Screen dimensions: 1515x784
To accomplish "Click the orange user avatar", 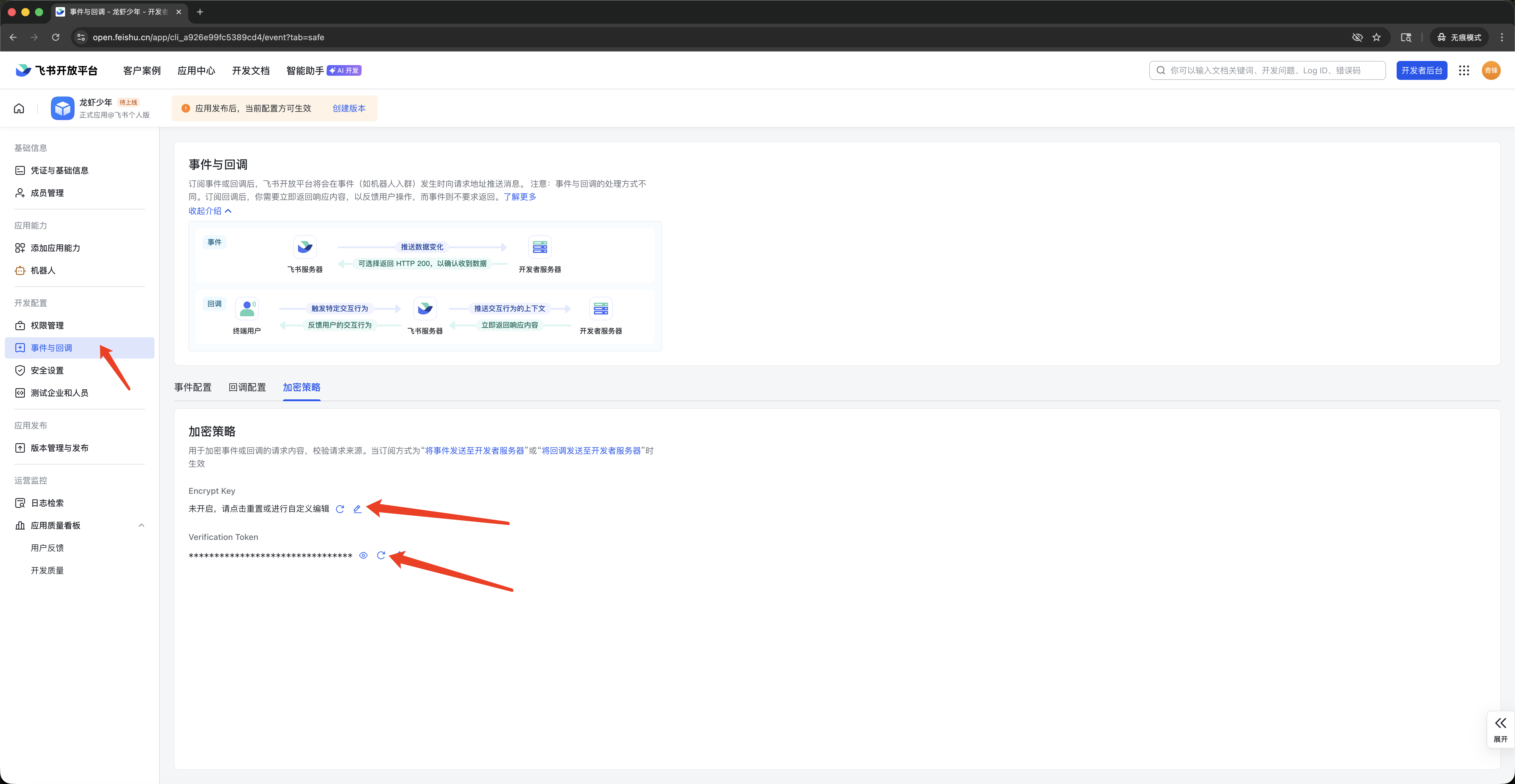I will point(1491,71).
